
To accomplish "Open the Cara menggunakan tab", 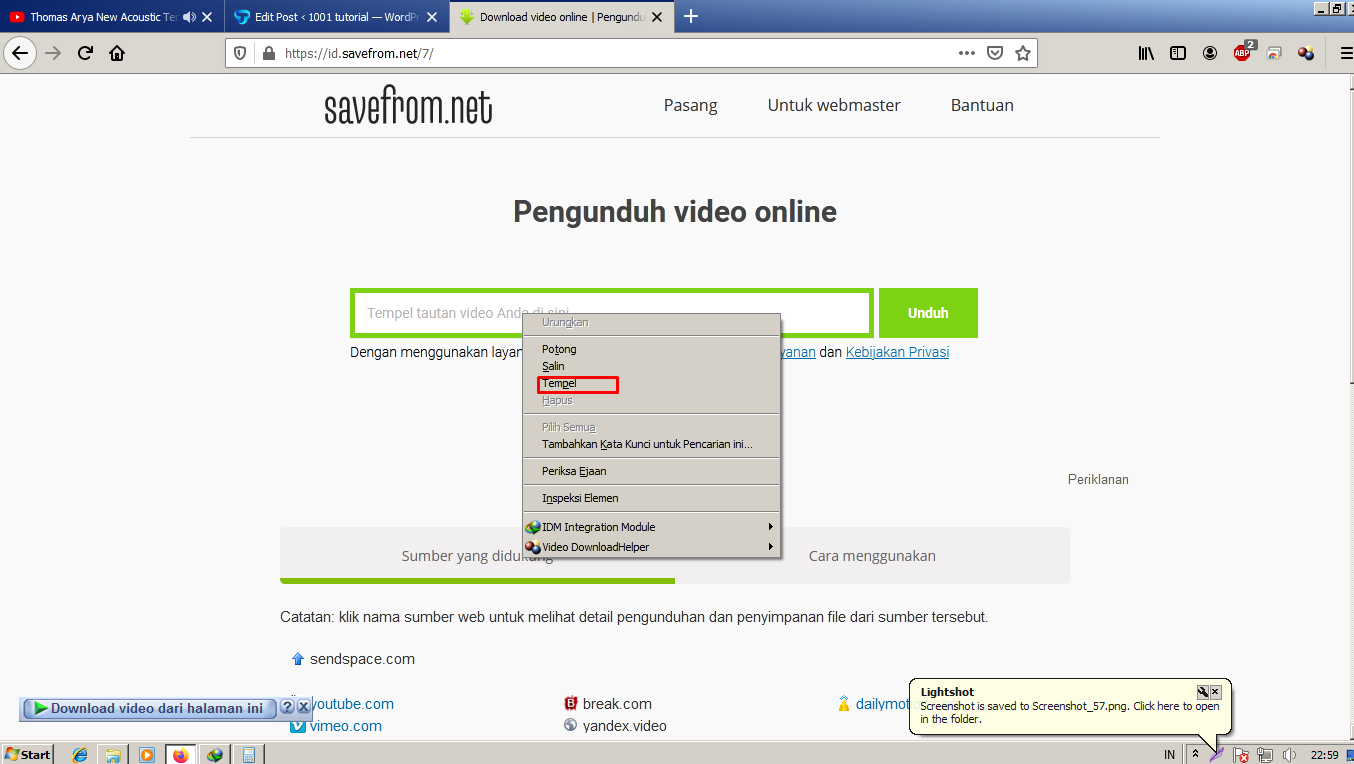I will [872, 556].
